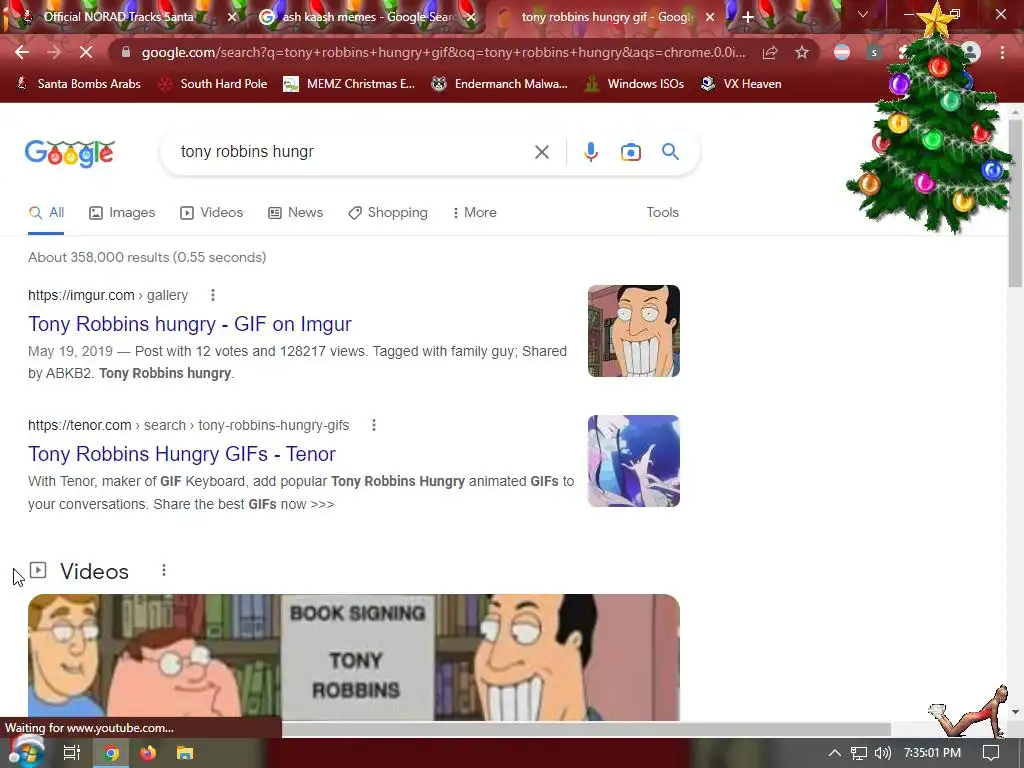Screen dimensions: 1024x768
Task: Switch to ash kaash memes tab
Action: [367, 17]
